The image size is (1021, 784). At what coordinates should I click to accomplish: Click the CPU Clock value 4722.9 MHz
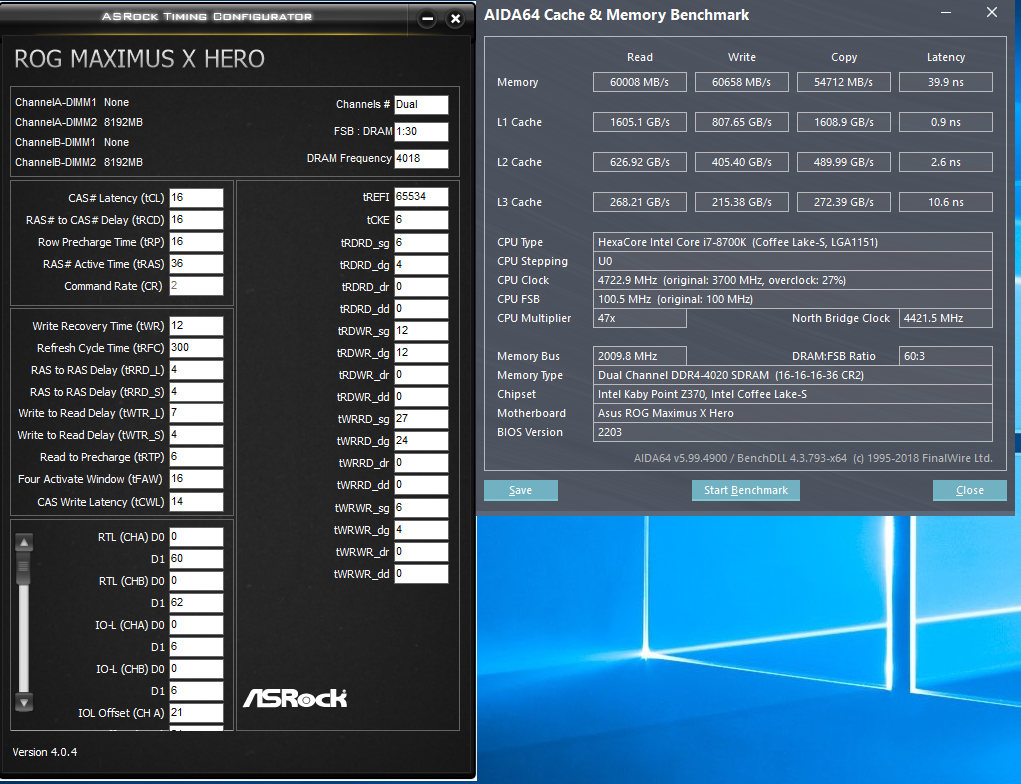point(792,281)
